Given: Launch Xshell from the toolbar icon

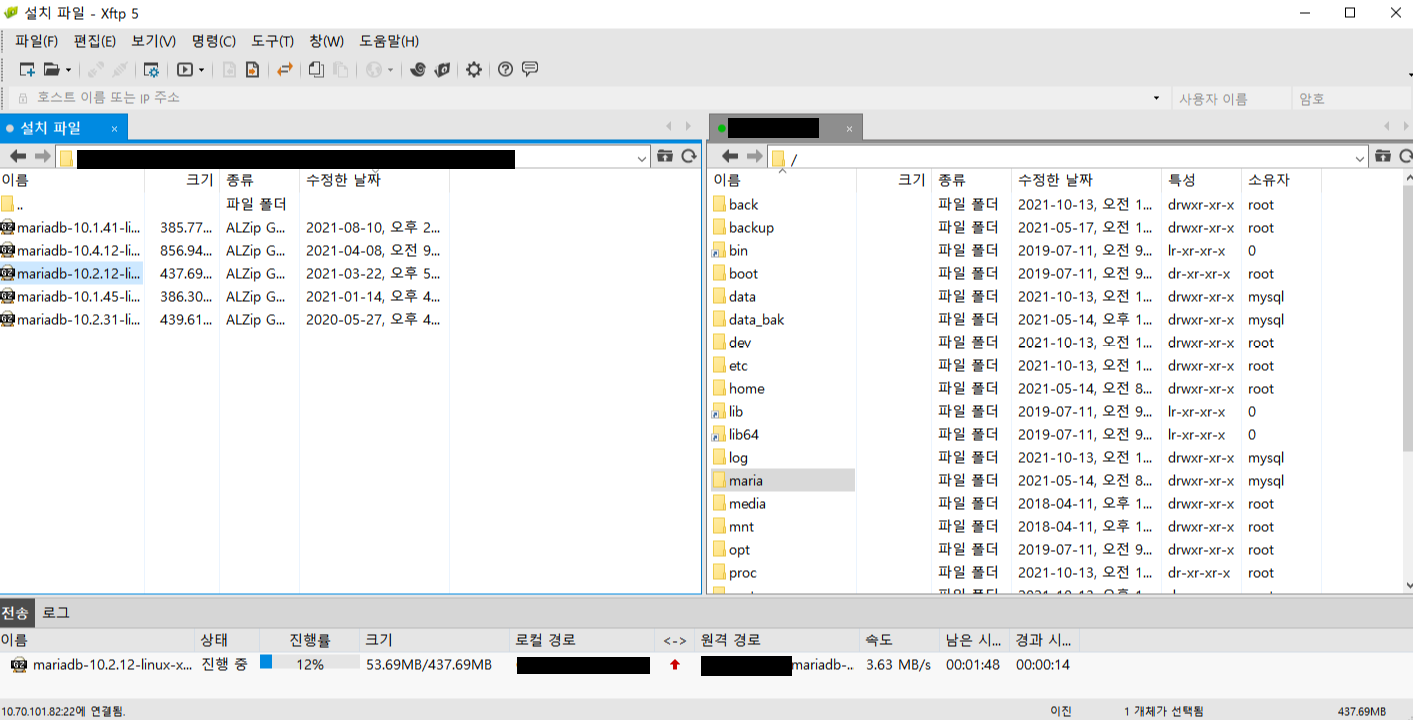Looking at the screenshot, I should click(419, 69).
